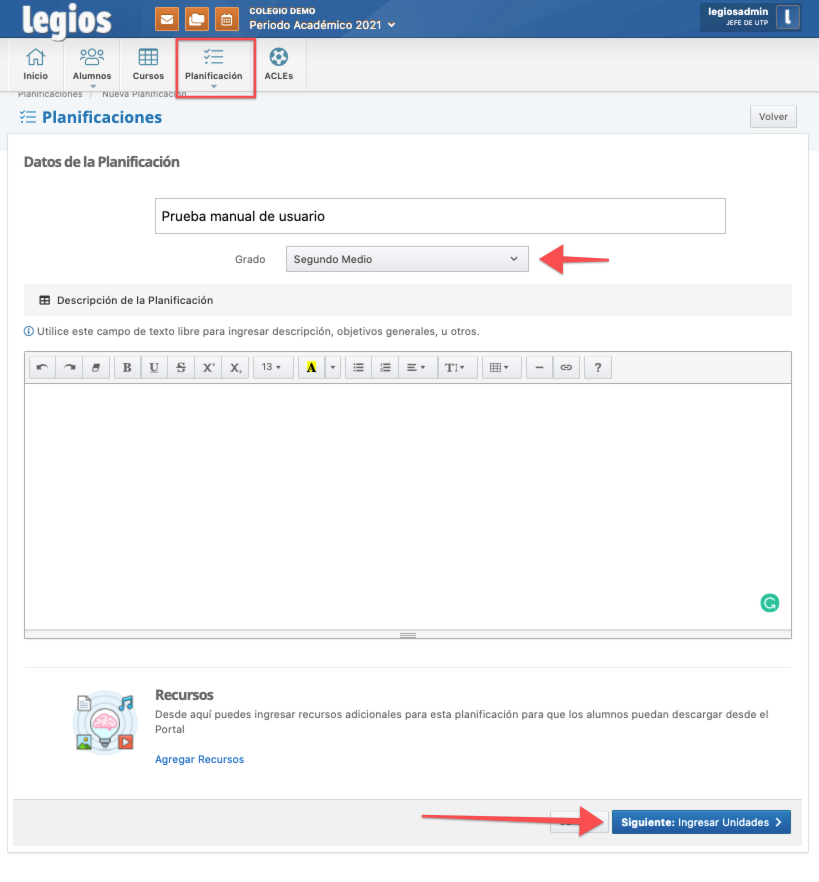The image size is (819, 882).
Task: Toggle superscript formatting in editor
Action: coord(208,368)
